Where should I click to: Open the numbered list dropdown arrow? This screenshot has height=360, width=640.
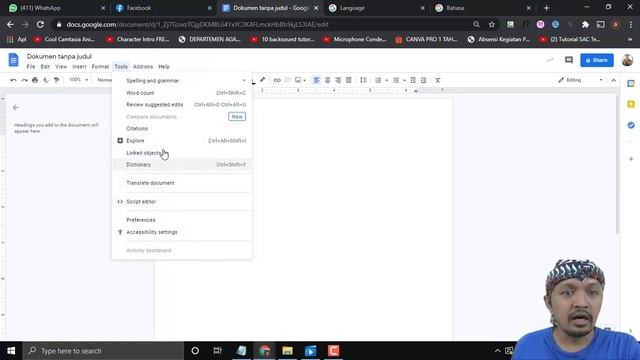(387, 80)
